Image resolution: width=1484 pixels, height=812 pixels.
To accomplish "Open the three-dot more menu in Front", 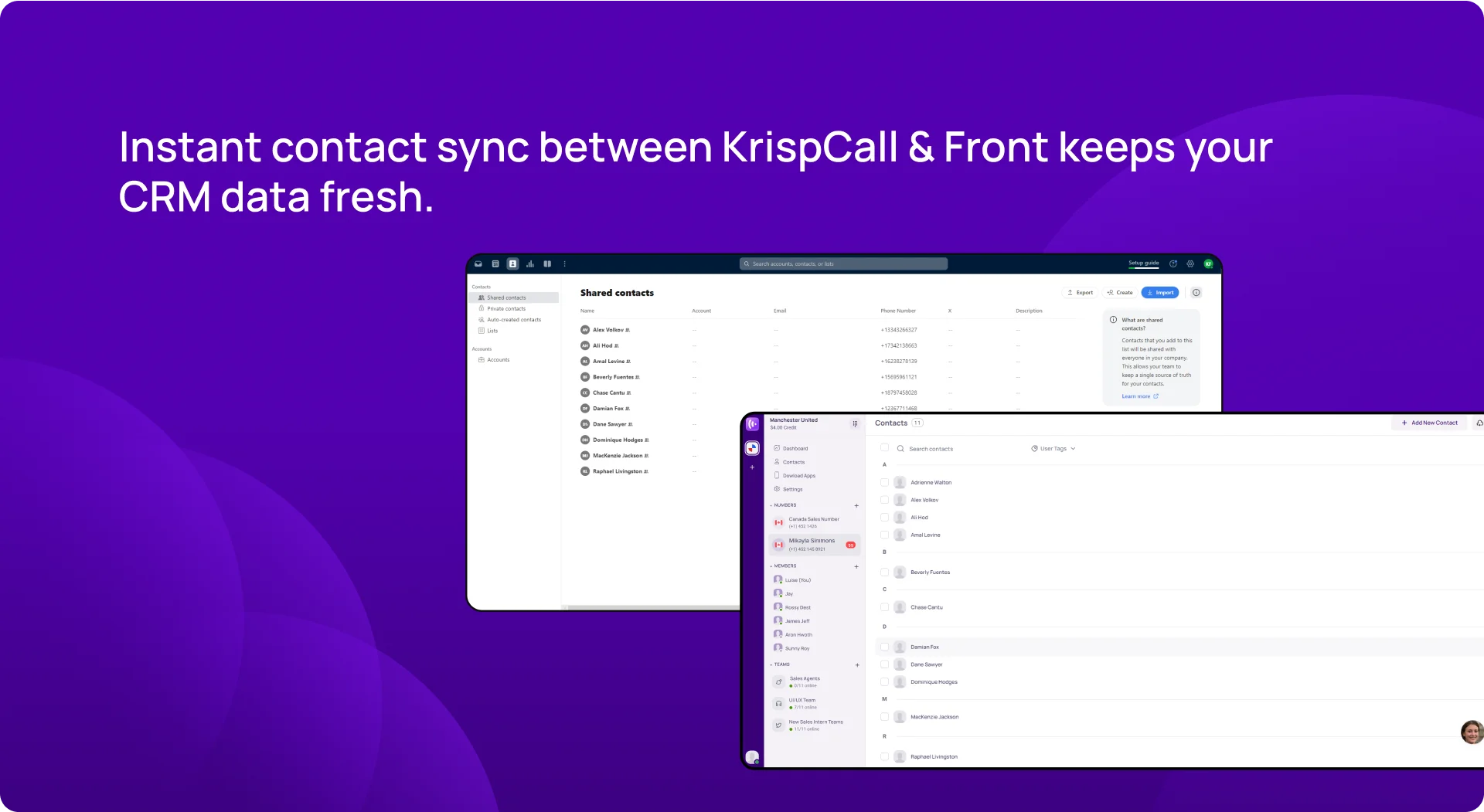I will point(564,263).
